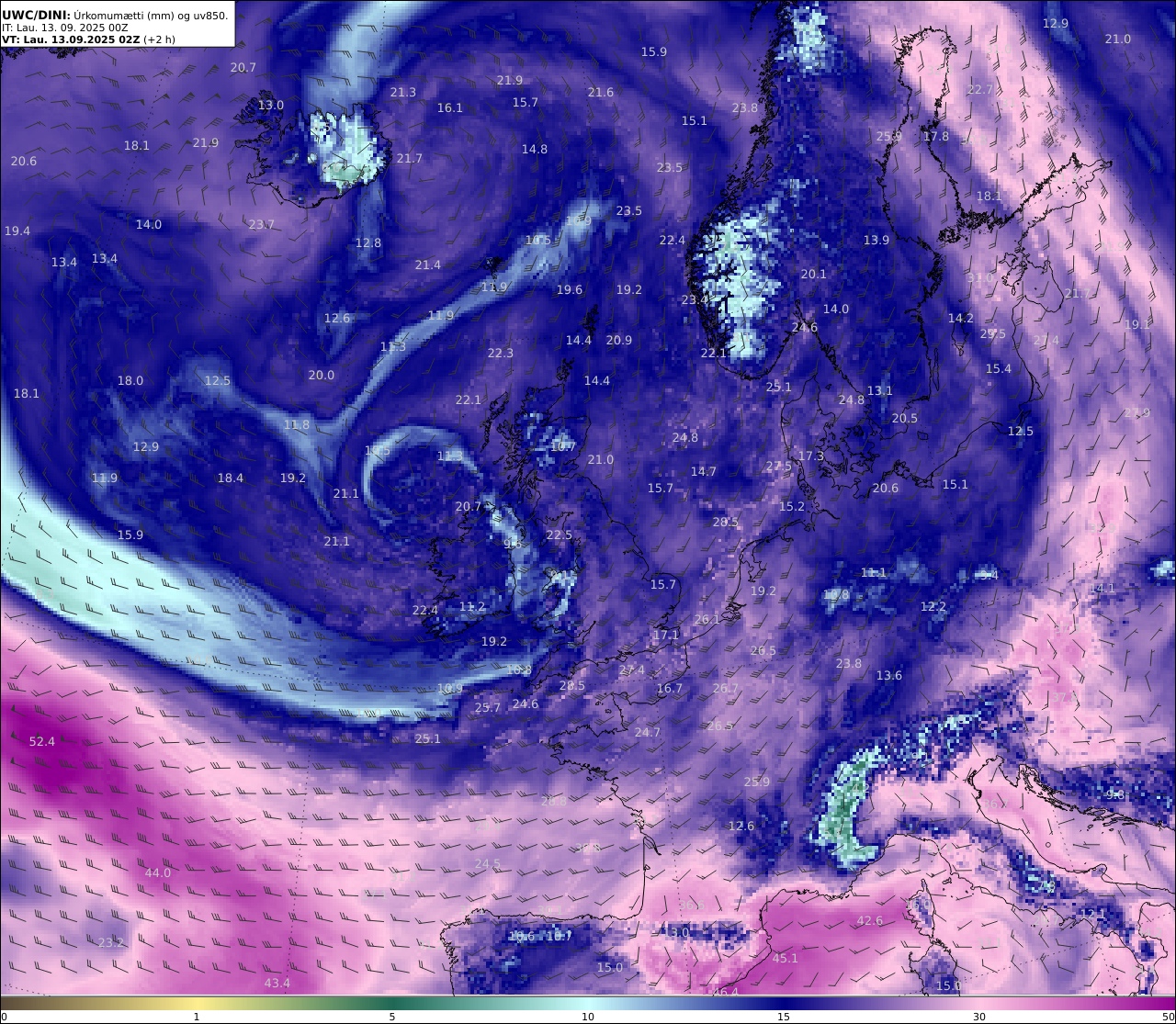Image resolution: width=1176 pixels, height=1024 pixels.
Task: Click the 18.0 value on the map
Action: click(x=130, y=380)
